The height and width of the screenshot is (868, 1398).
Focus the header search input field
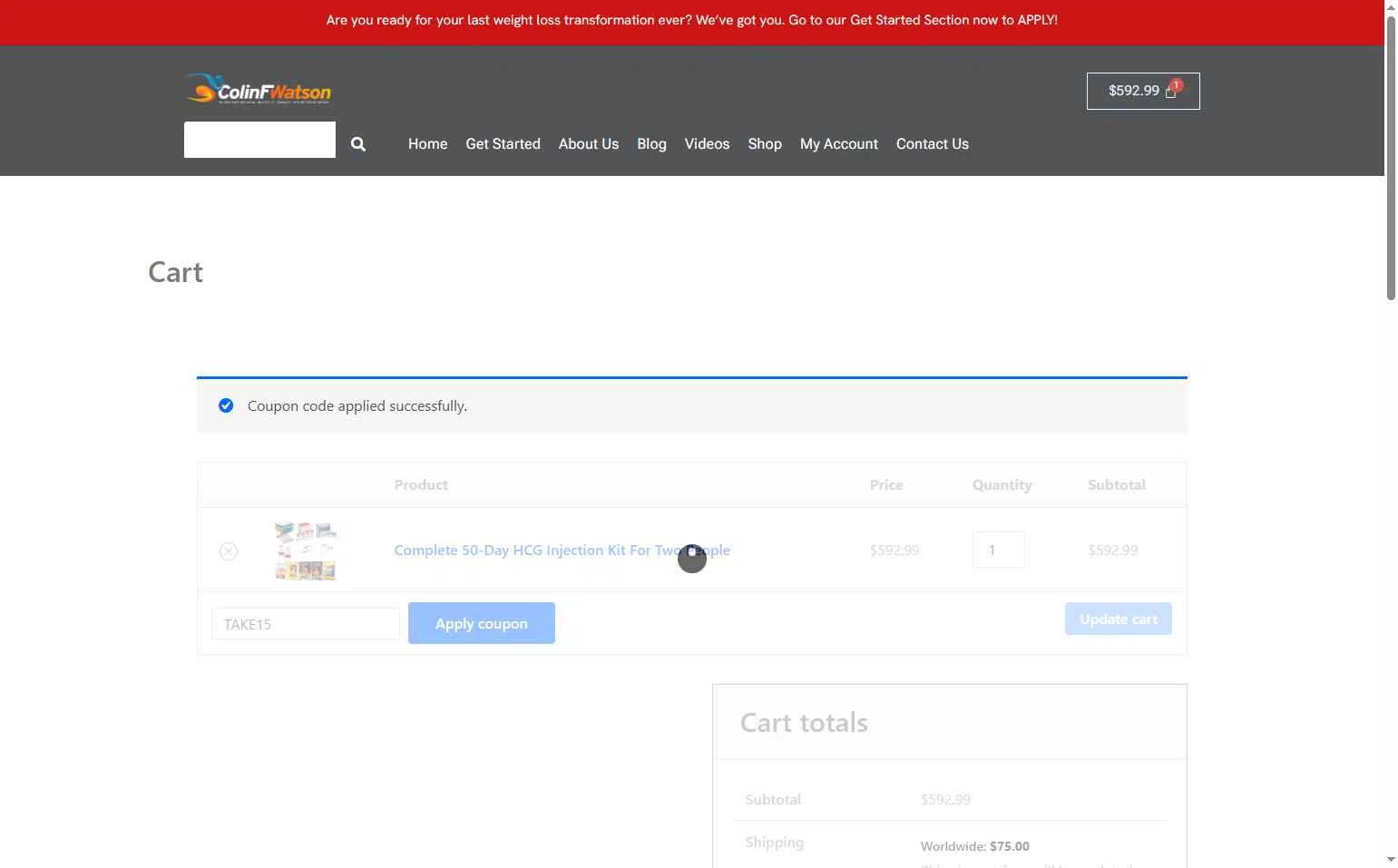pyautogui.click(x=259, y=140)
